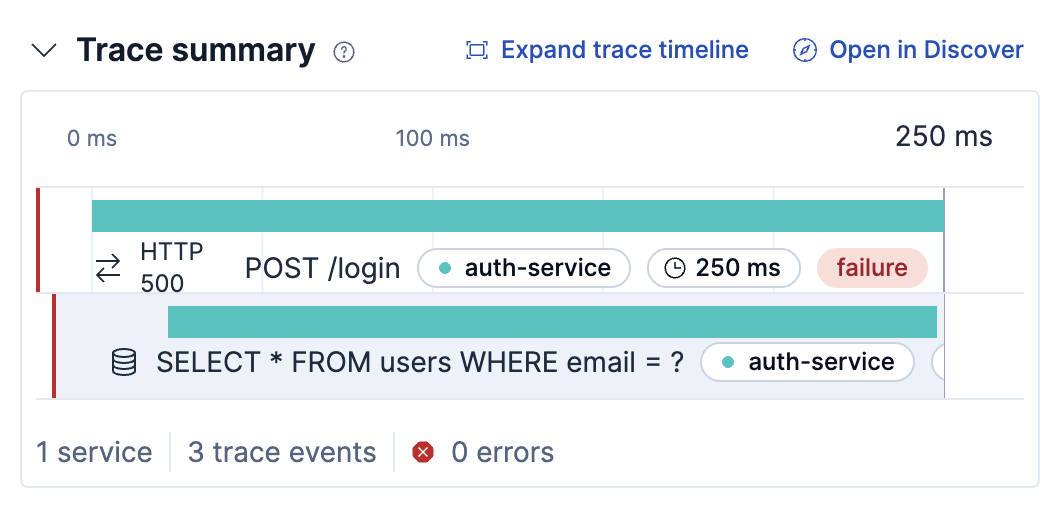Click the compass icon for Discover
The height and width of the screenshot is (512, 1060).
click(804, 50)
